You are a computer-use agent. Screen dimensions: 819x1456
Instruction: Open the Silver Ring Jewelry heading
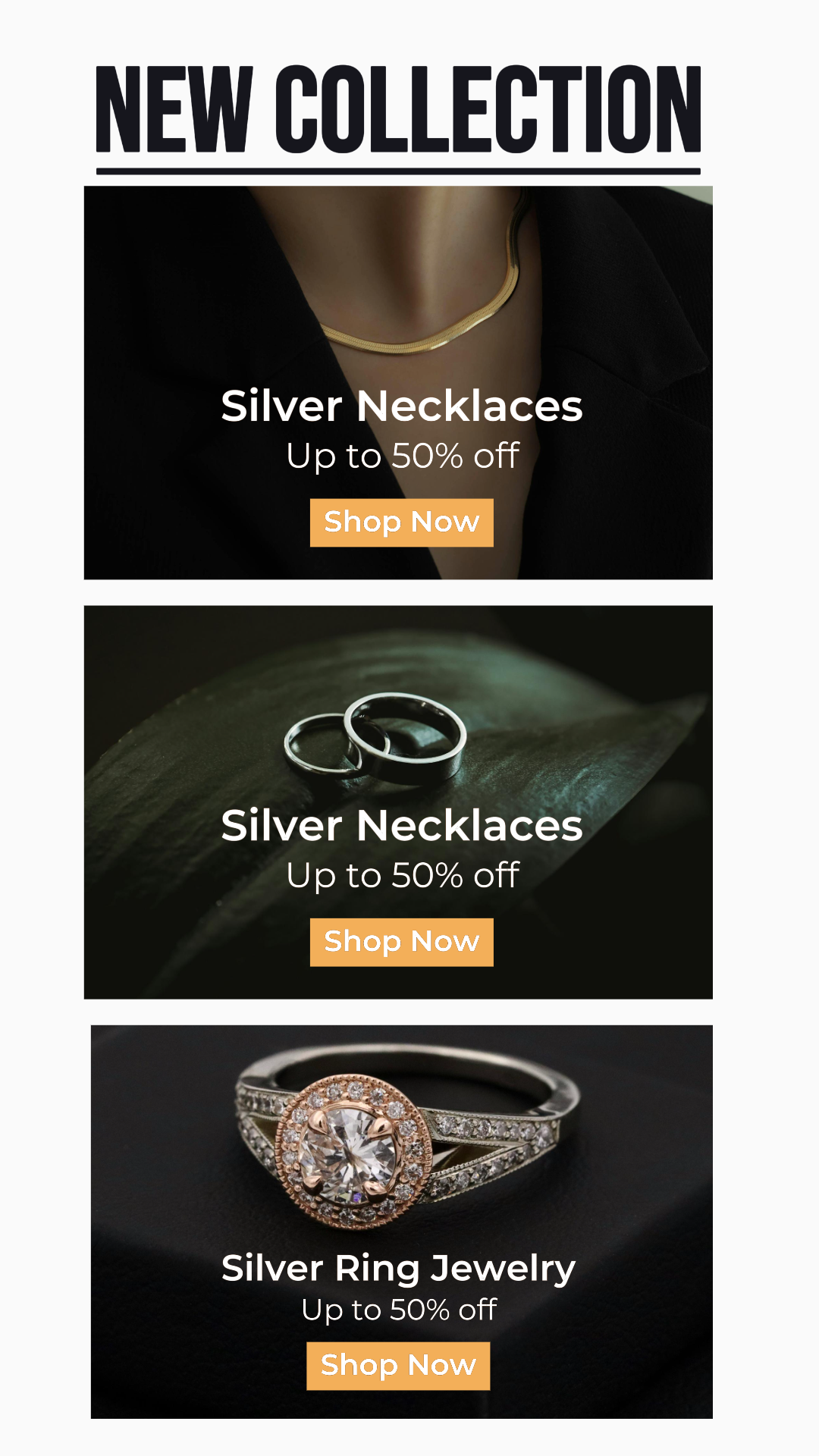click(x=399, y=1269)
